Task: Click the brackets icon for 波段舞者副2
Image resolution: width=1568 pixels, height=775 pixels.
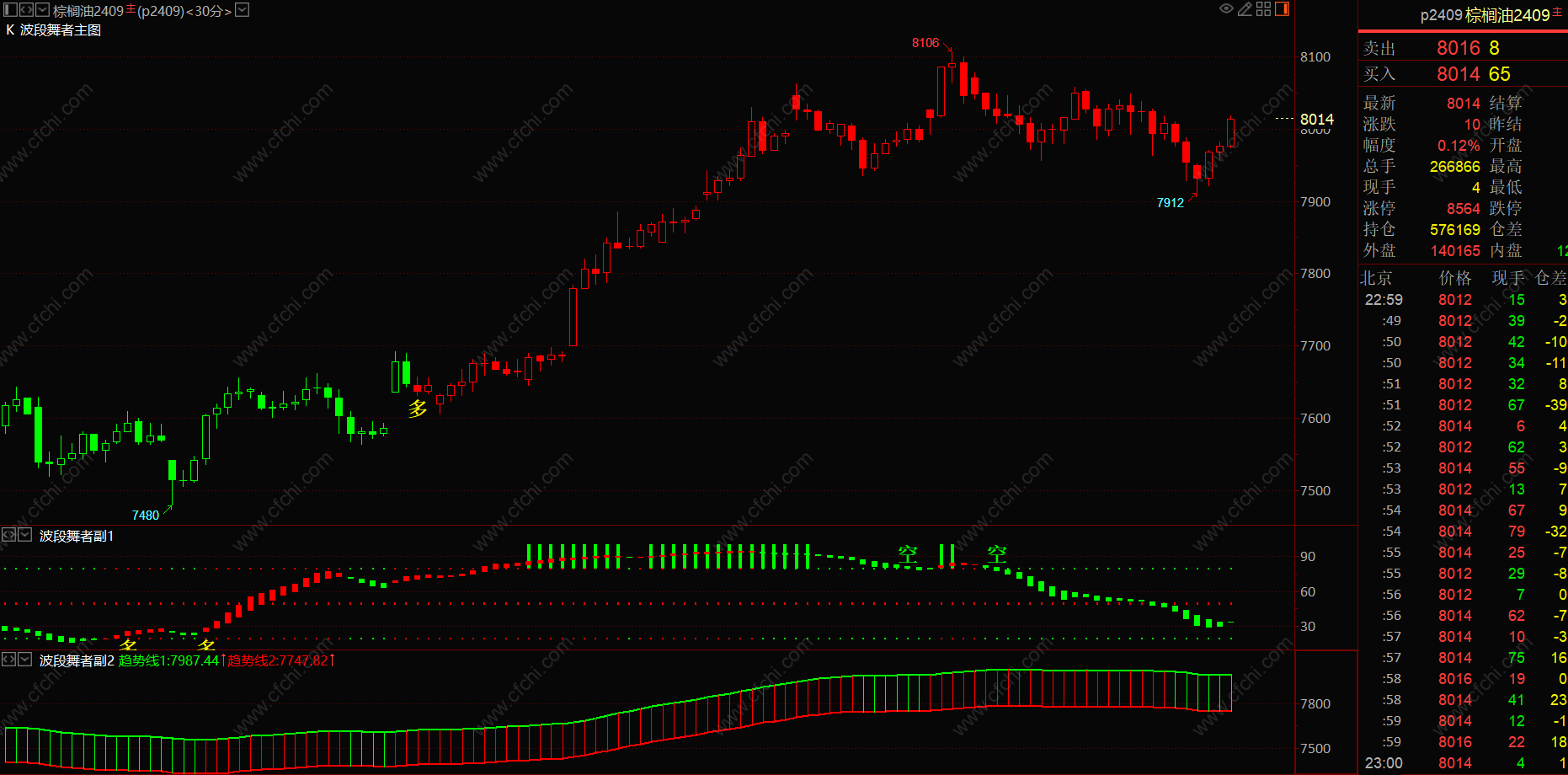Action: click(8, 660)
